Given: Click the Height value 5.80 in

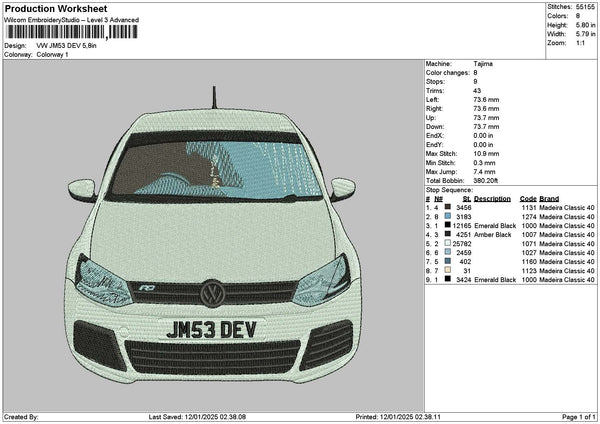Looking at the screenshot, I should pos(585,25).
